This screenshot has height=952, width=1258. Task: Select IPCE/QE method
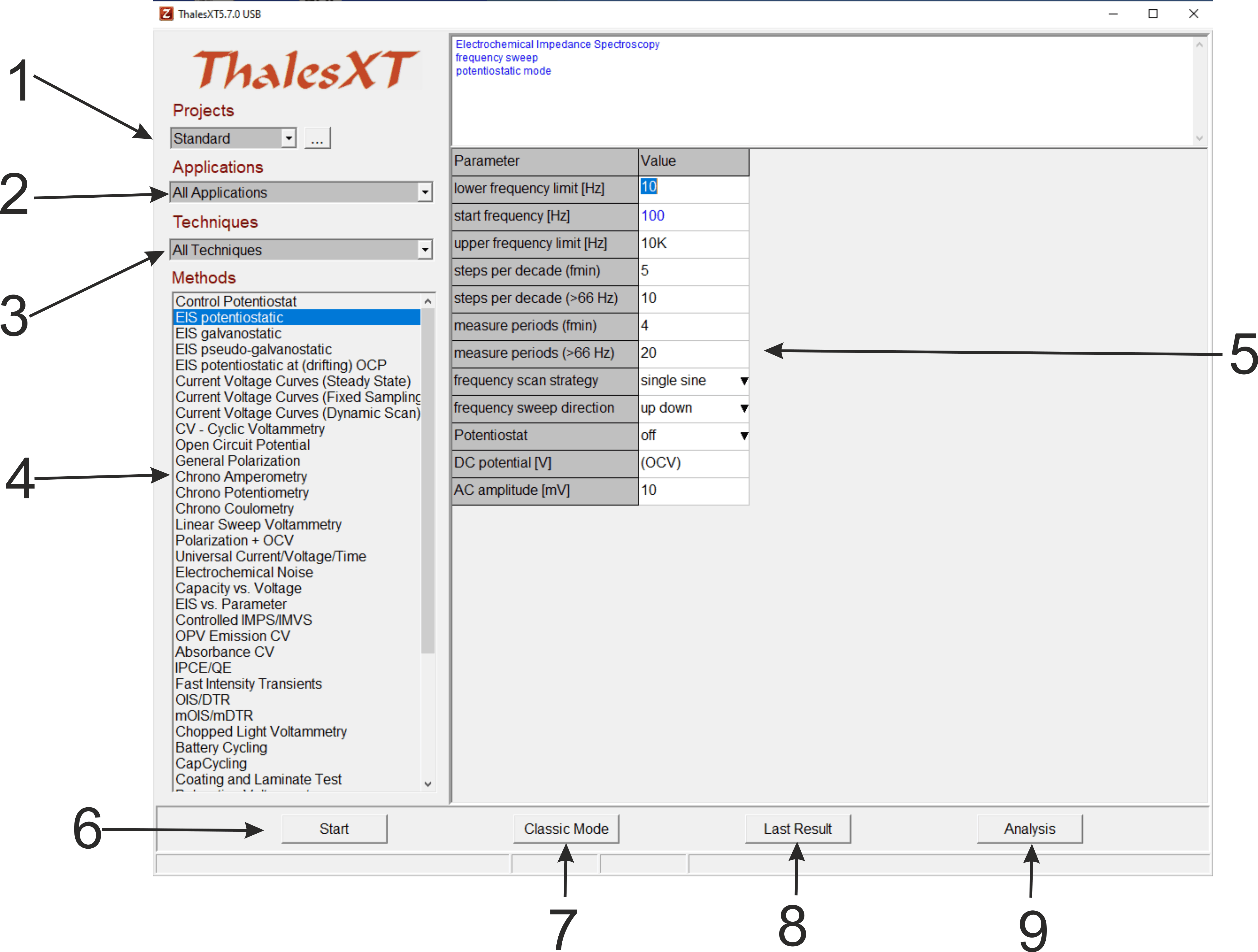tap(297, 668)
